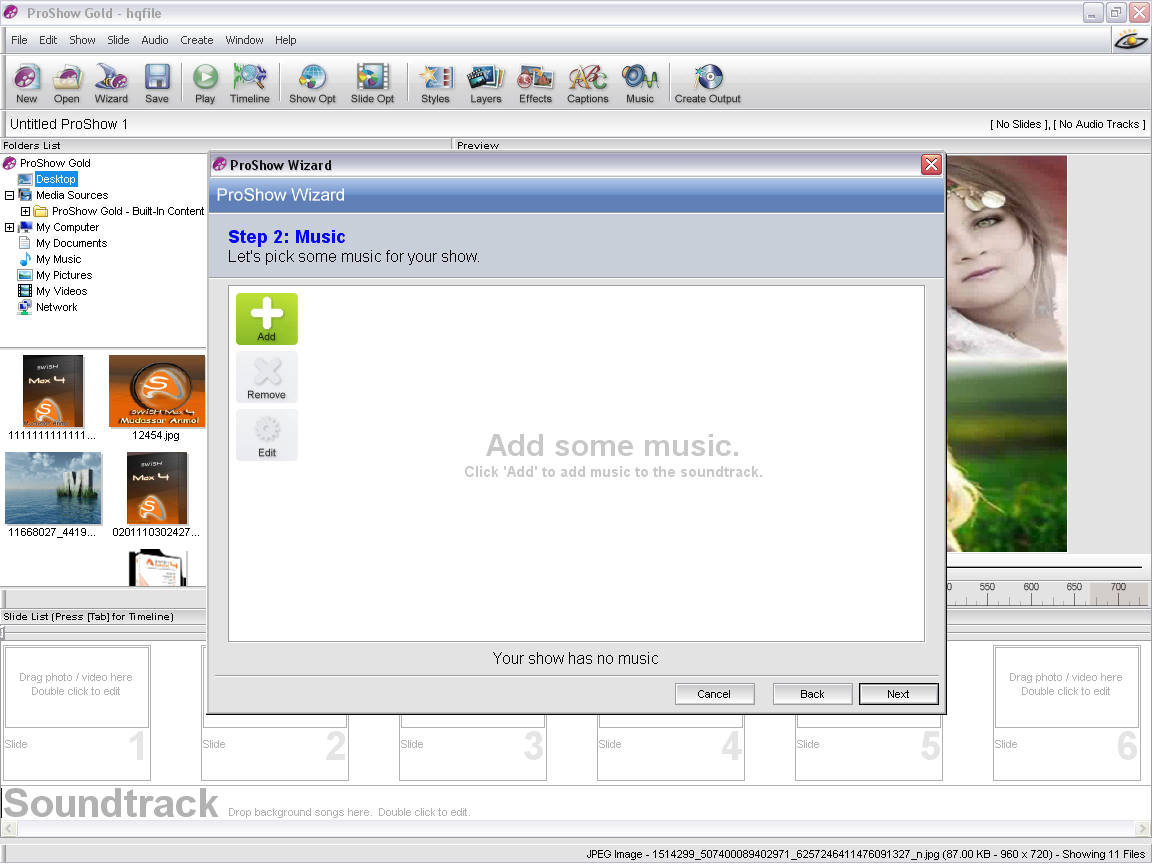Open the Captions toolbar icon

coord(588,83)
